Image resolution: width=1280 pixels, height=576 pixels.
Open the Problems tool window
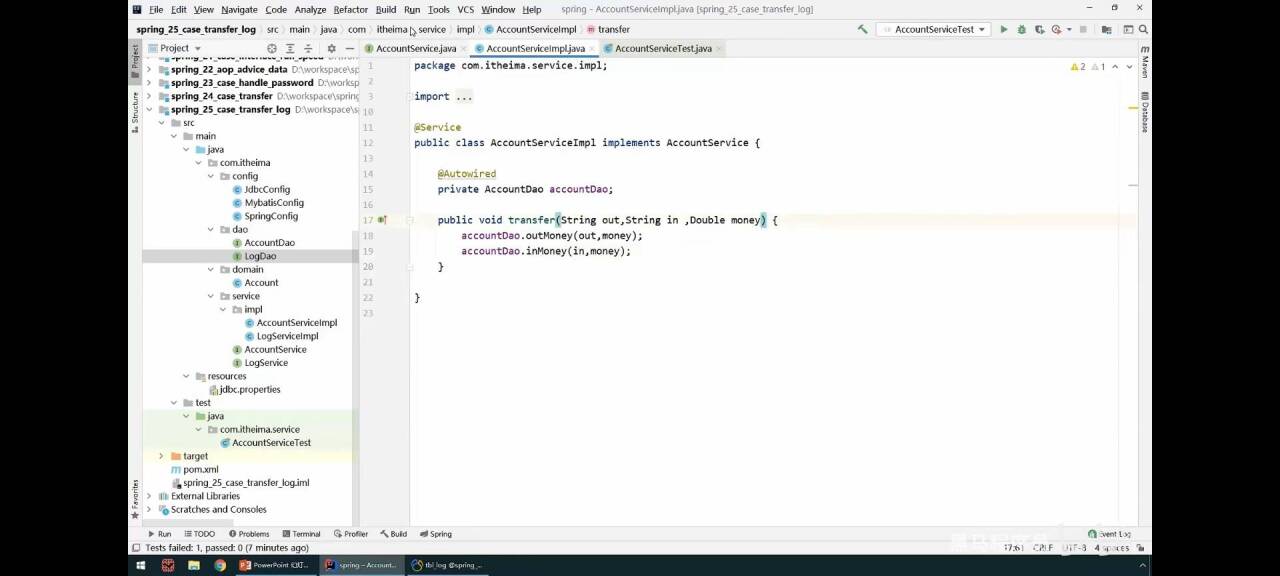tap(248, 534)
